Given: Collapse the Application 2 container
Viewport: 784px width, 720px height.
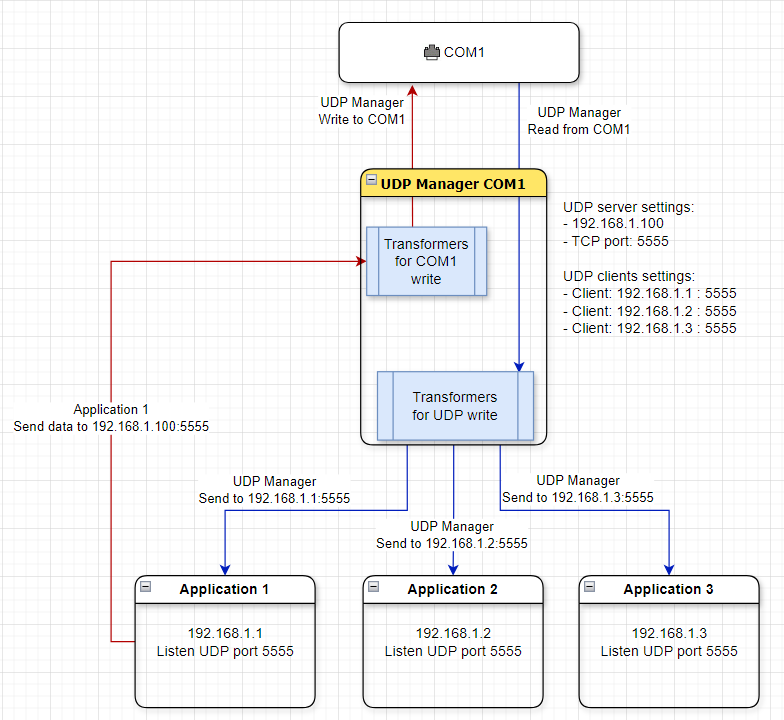Looking at the screenshot, I should [374, 586].
